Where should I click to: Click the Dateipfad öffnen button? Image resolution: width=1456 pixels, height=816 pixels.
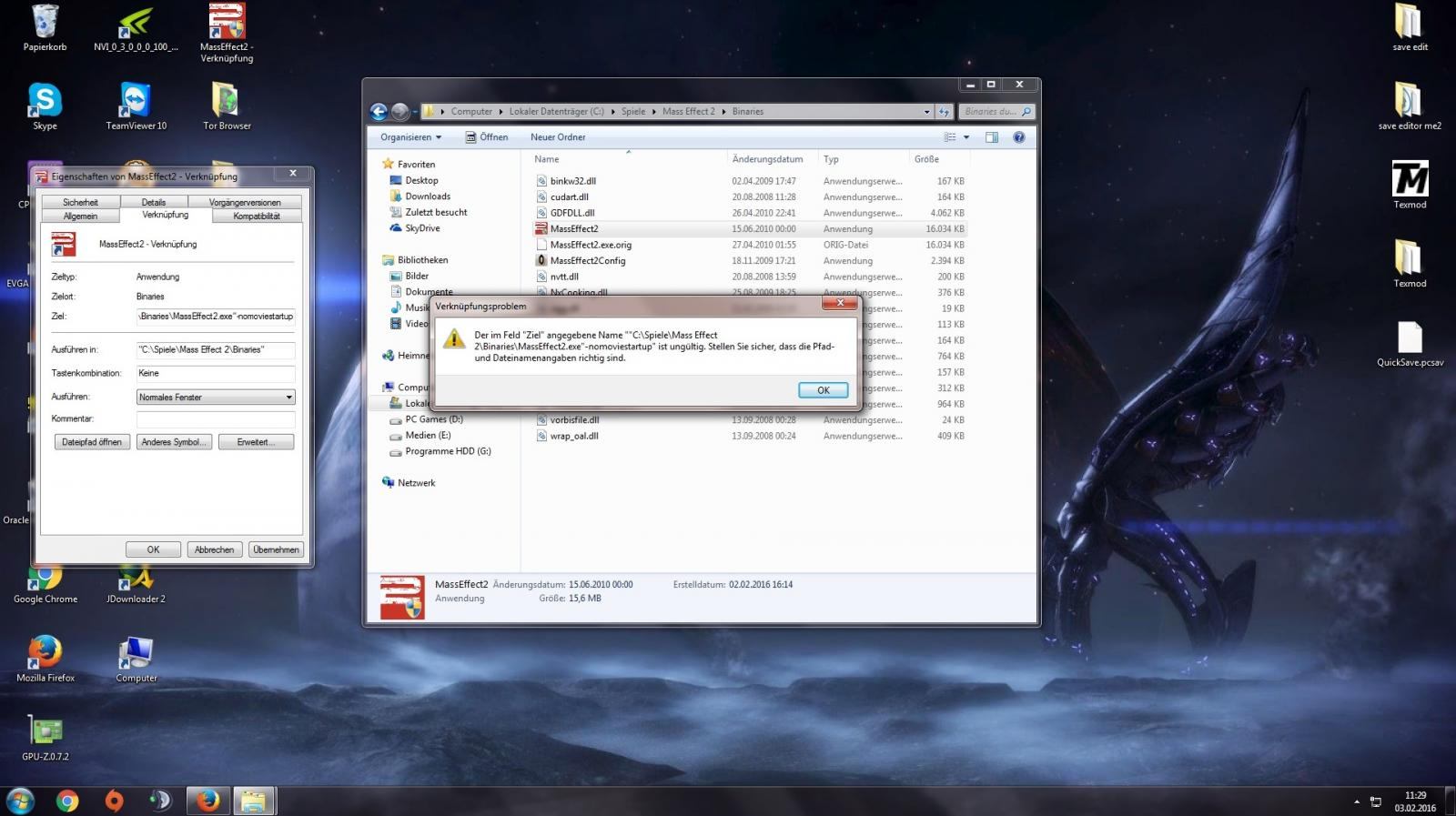pyautogui.click(x=92, y=442)
